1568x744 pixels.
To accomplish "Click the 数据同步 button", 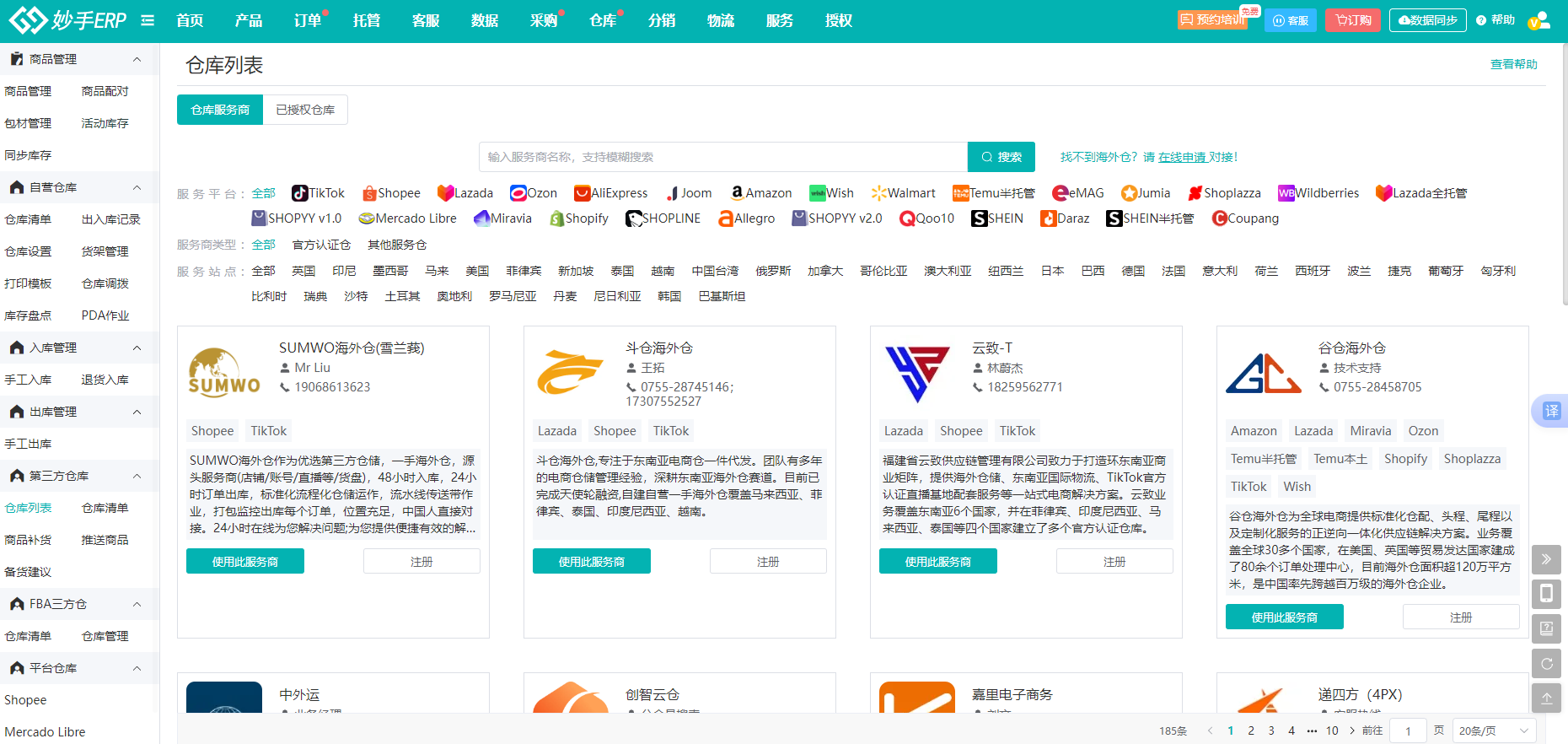I will click(1428, 20).
